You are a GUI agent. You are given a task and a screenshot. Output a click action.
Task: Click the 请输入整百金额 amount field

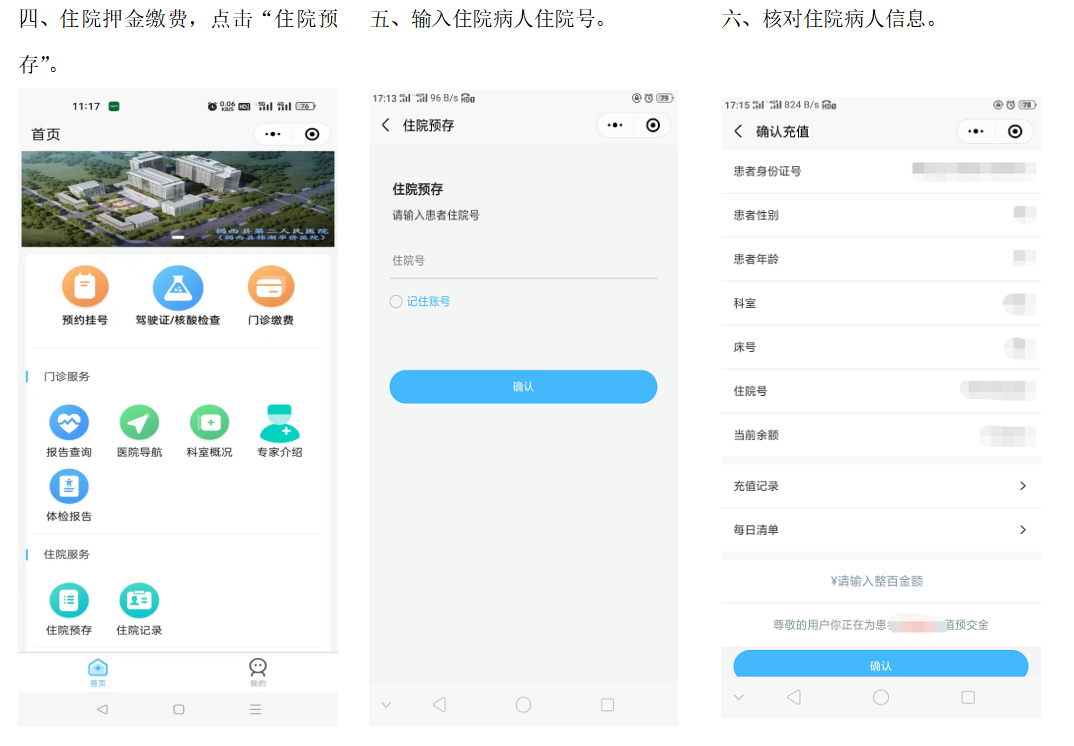click(x=880, y=581)
